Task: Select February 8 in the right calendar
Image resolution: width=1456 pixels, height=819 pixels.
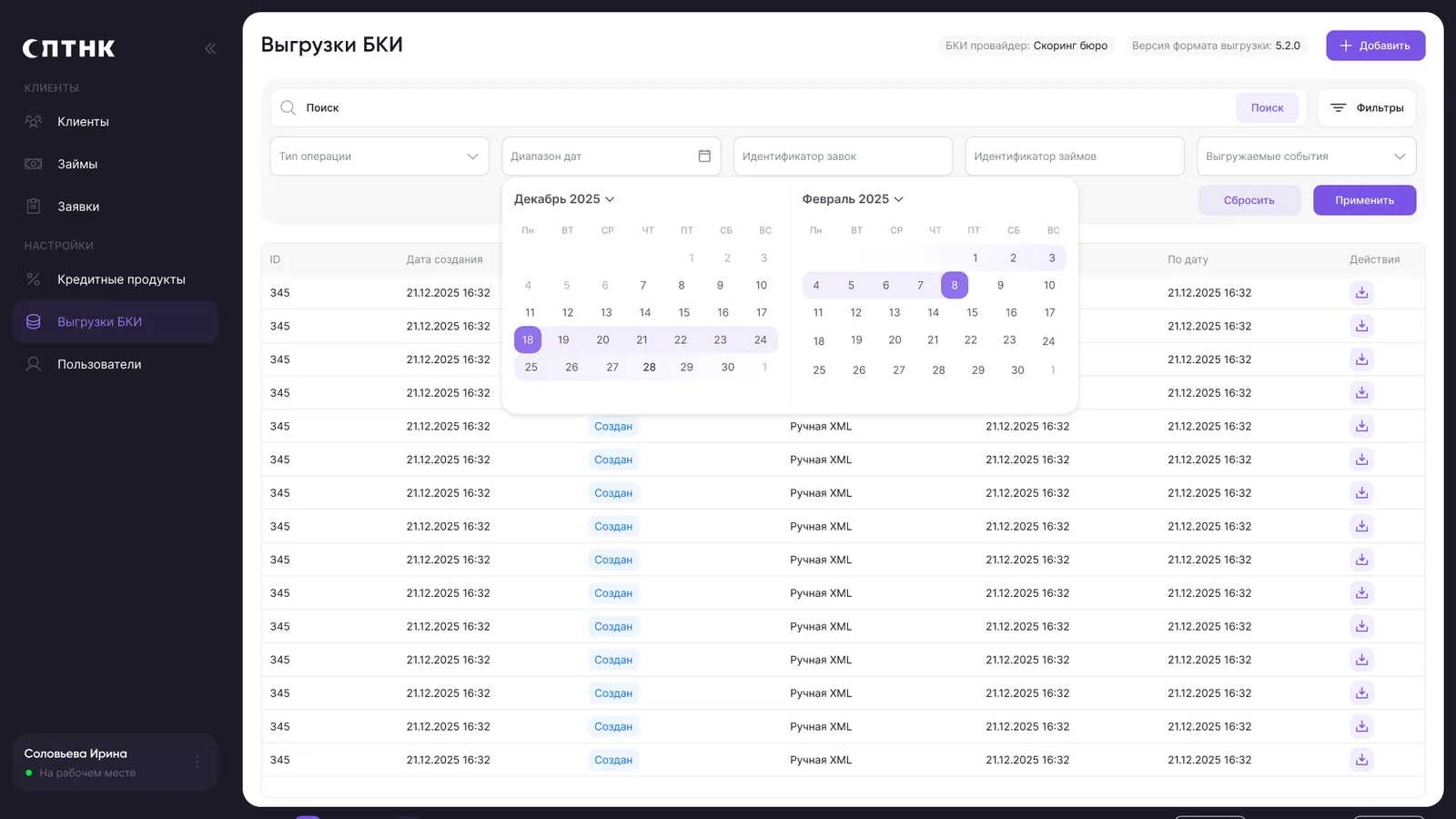Action: click(955, 285)
